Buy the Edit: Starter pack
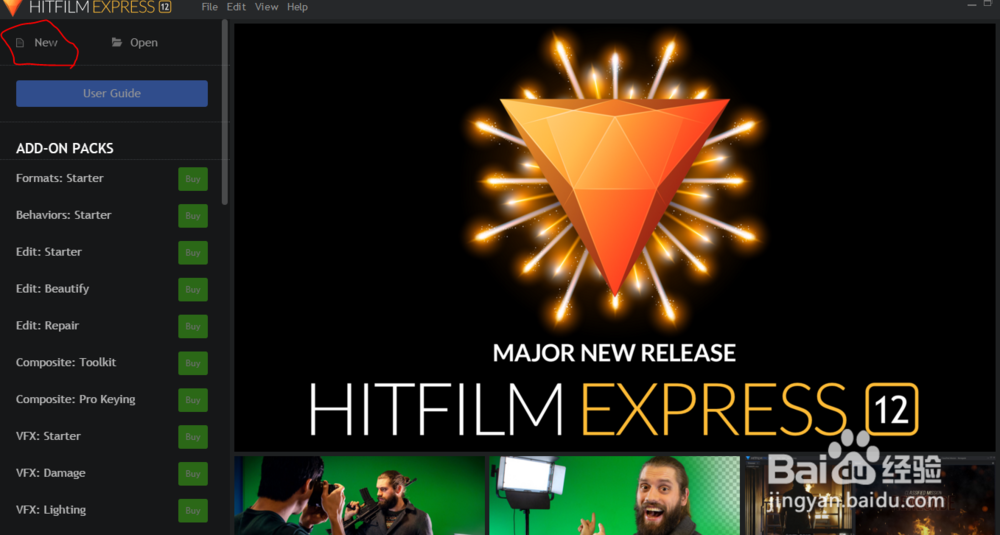The width and height of the screenshot is (1000, 535). tap(193, 253)
